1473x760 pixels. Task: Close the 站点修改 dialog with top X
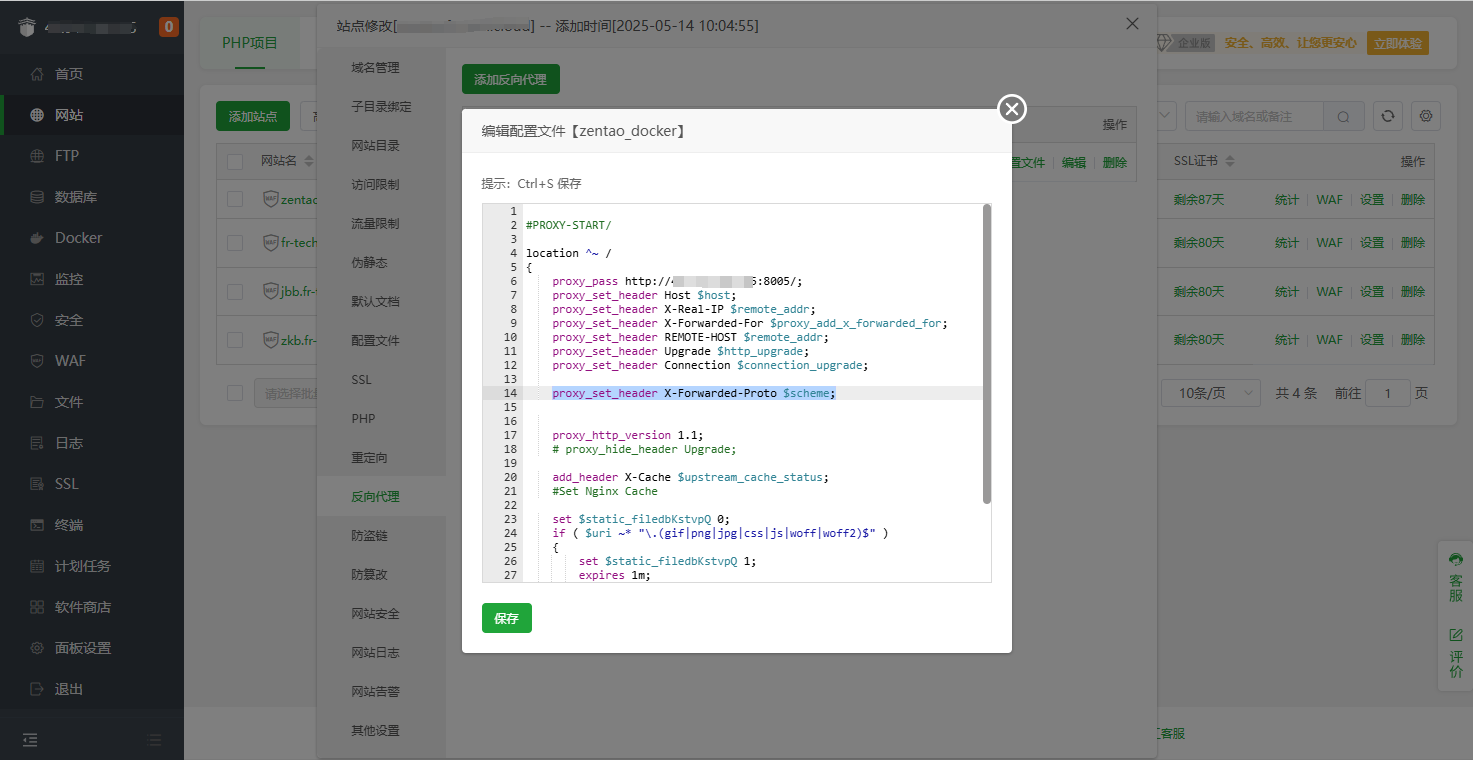coord(1132,23)
